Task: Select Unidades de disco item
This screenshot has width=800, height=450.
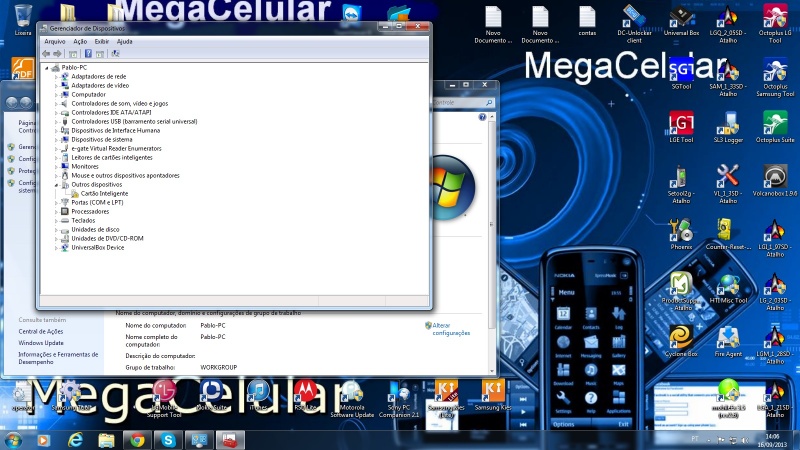Action: coord(95,230)
